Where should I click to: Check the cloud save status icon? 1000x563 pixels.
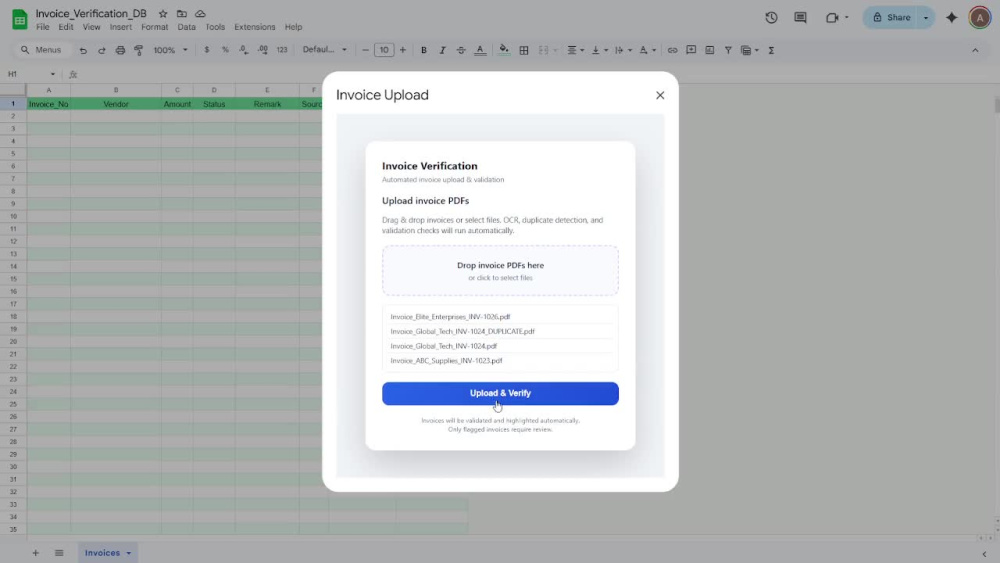tap(200, 13)
